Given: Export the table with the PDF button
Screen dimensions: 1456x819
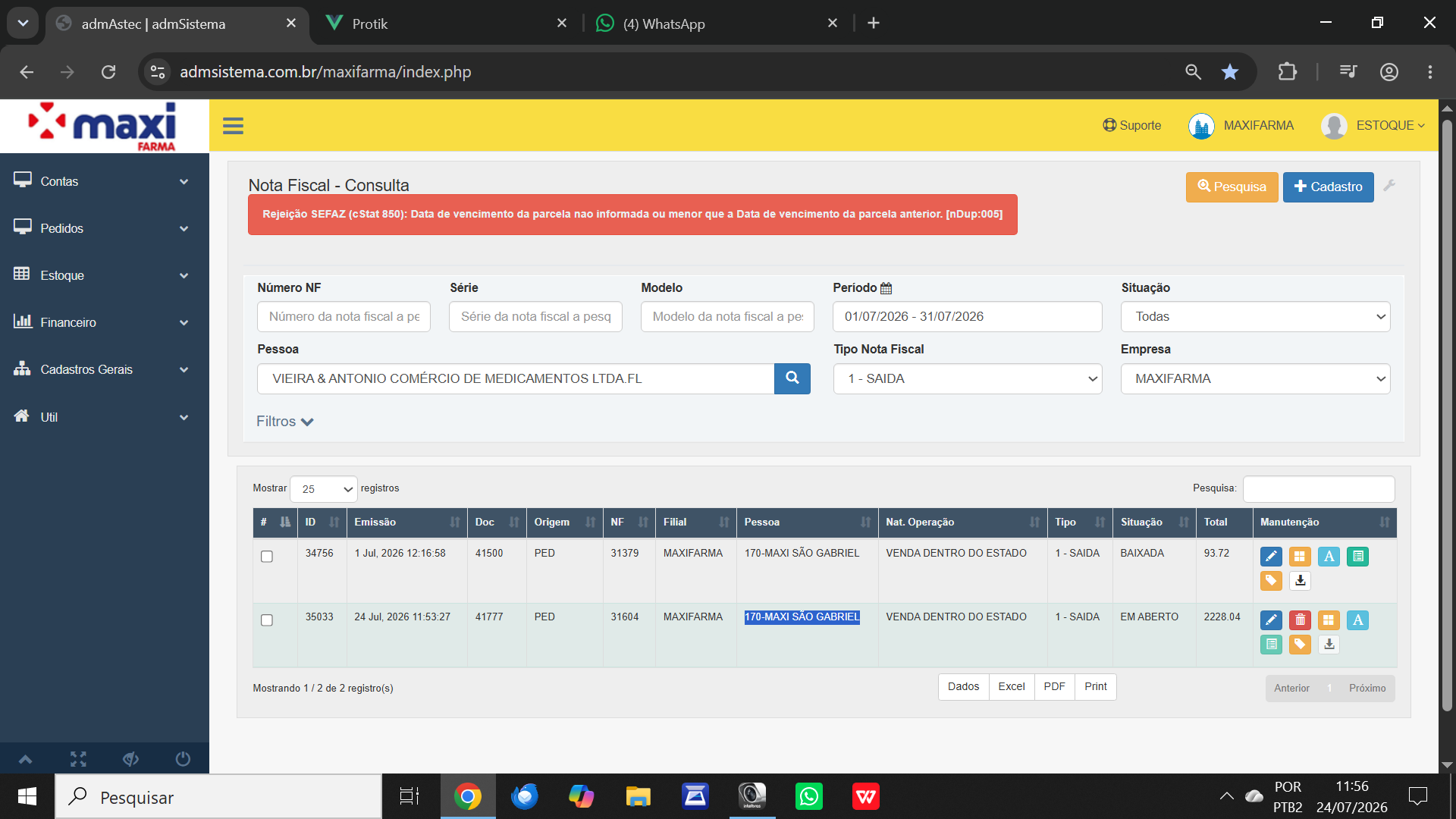Looking at the screenshot, I should point(1054,687).
